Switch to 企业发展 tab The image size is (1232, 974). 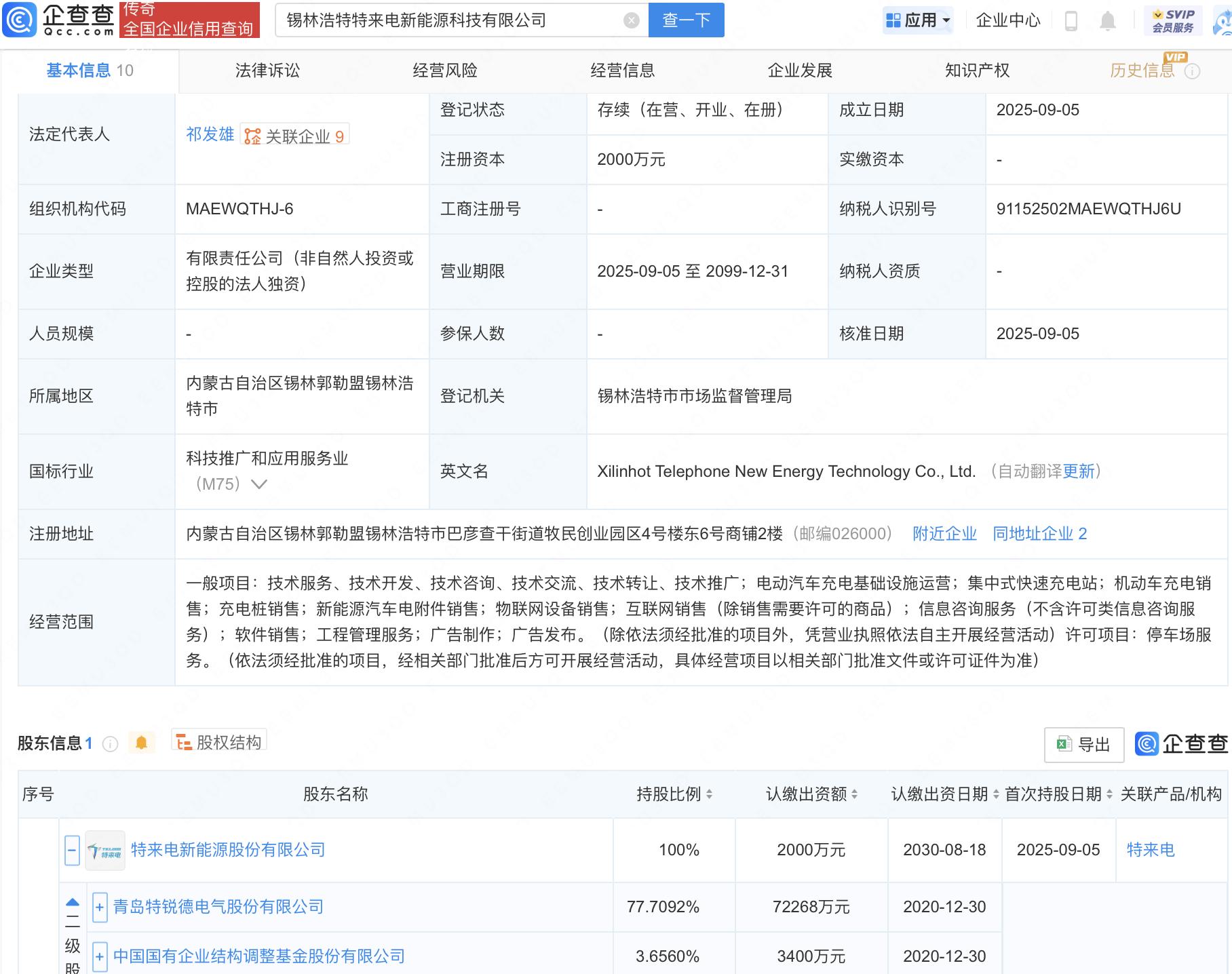(x=800, y=71)
